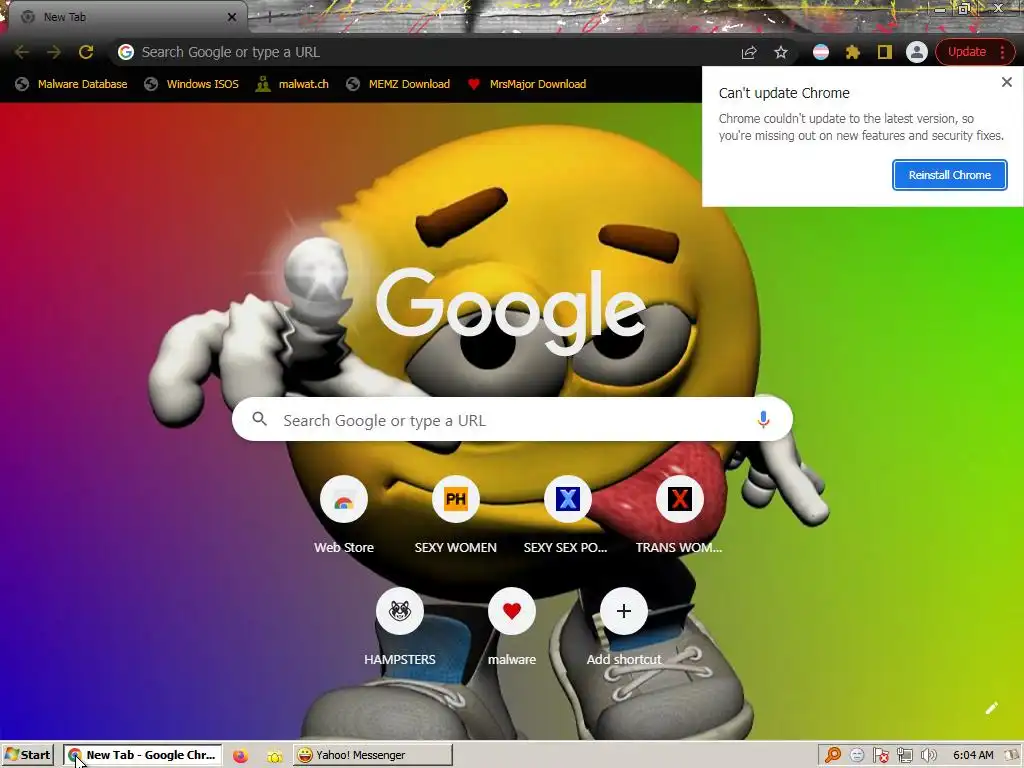Bookmark this tab with the star icon

pyautogui.click(x=780, y=52)
